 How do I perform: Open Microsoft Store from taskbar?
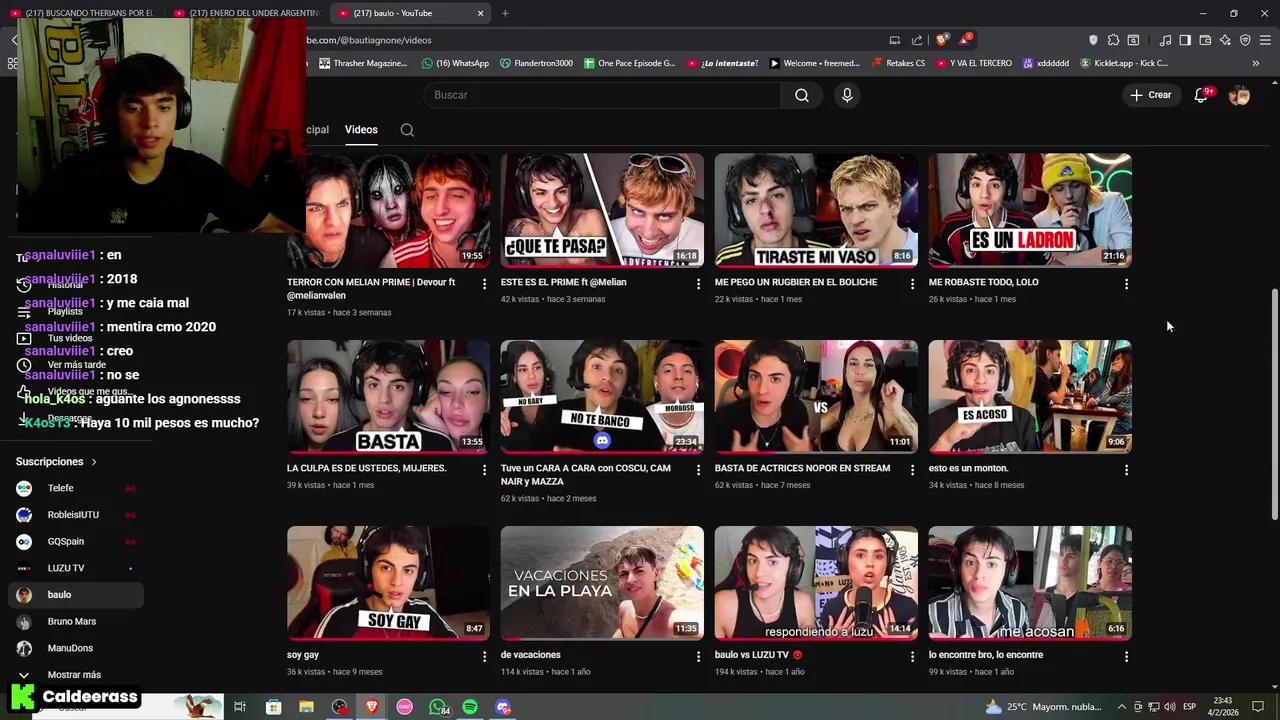click(273, 707)
